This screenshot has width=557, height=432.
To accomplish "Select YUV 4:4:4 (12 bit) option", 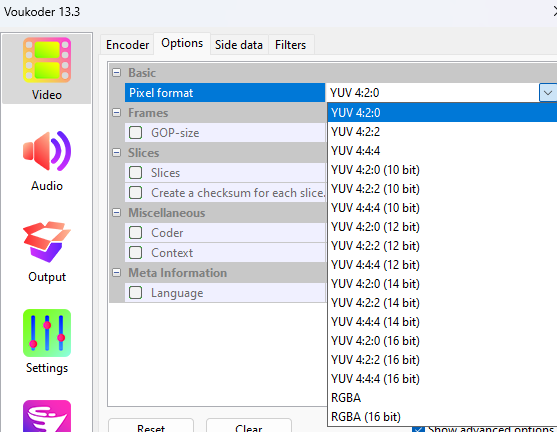I will tap(442, 265).
